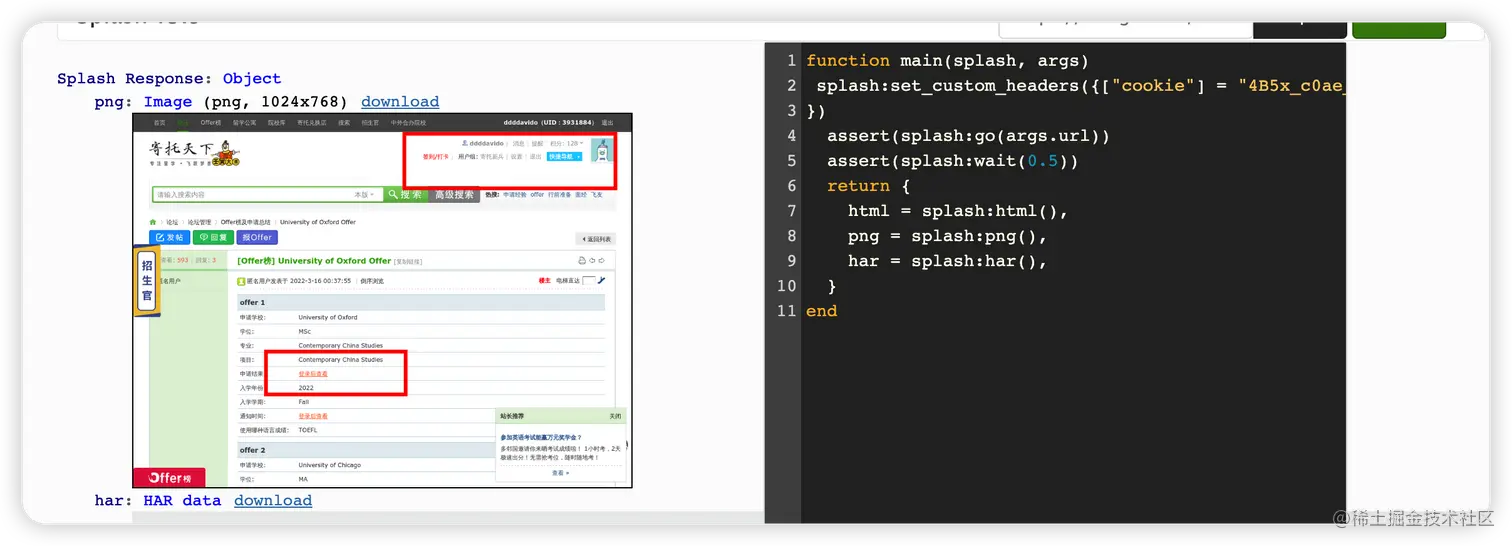Click the HAR data download link
Viewport: 1512px width, 546px height.
click(273, 500)
